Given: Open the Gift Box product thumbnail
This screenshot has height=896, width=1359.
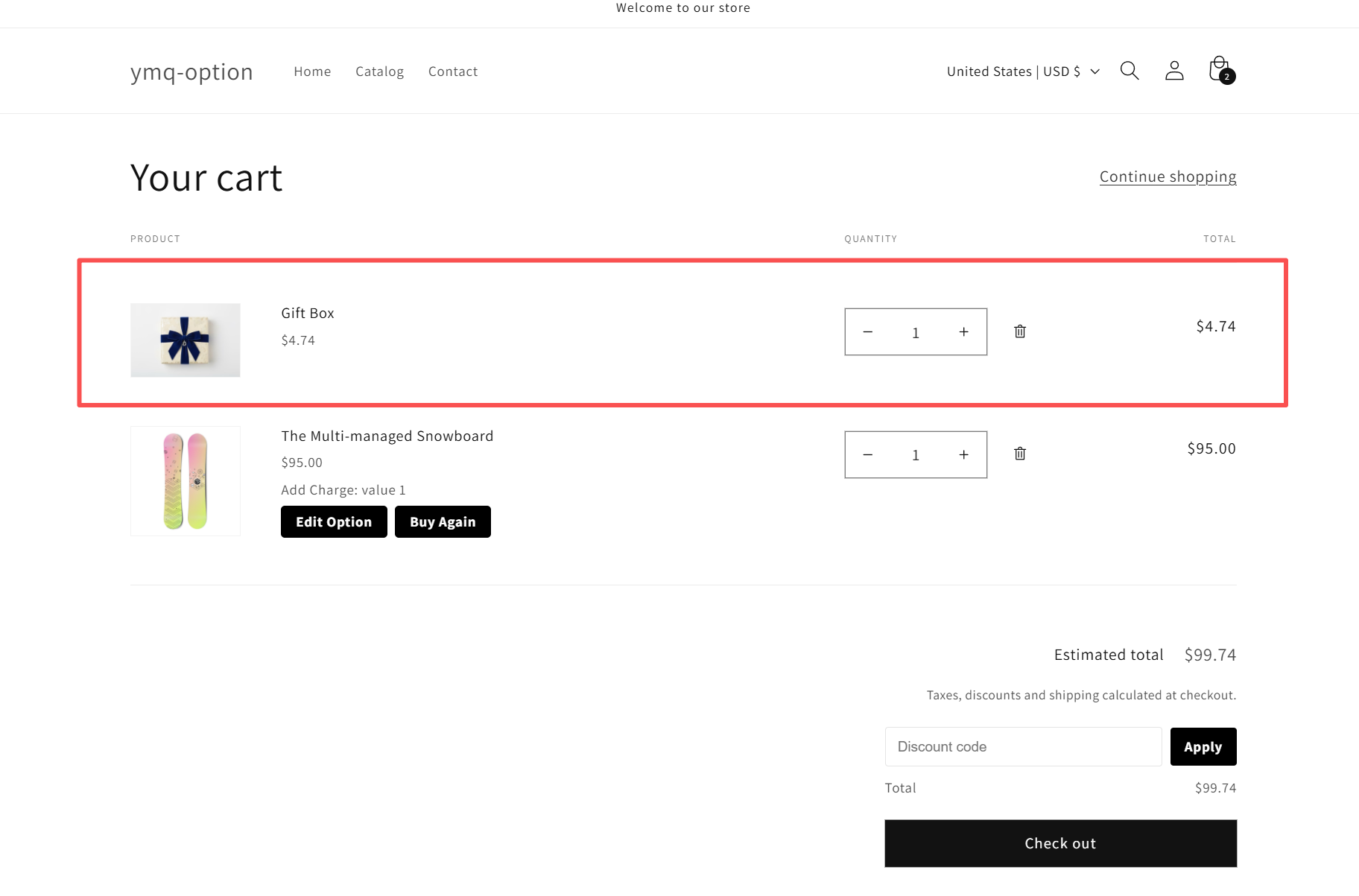Looking at the screenshot, I should tap(186, 340).
